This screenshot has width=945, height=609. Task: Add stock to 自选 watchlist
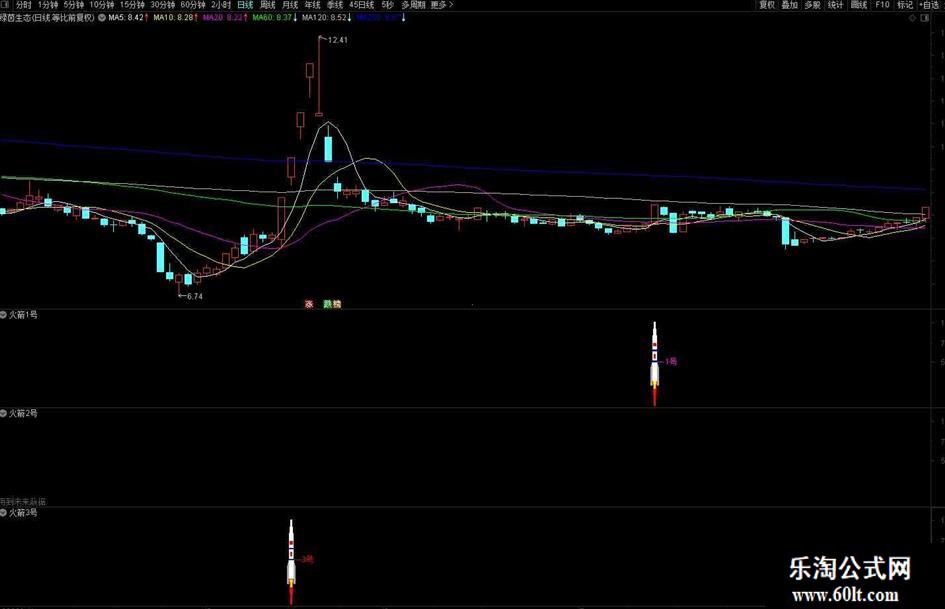pyautogui.click(x=930, y=5)
